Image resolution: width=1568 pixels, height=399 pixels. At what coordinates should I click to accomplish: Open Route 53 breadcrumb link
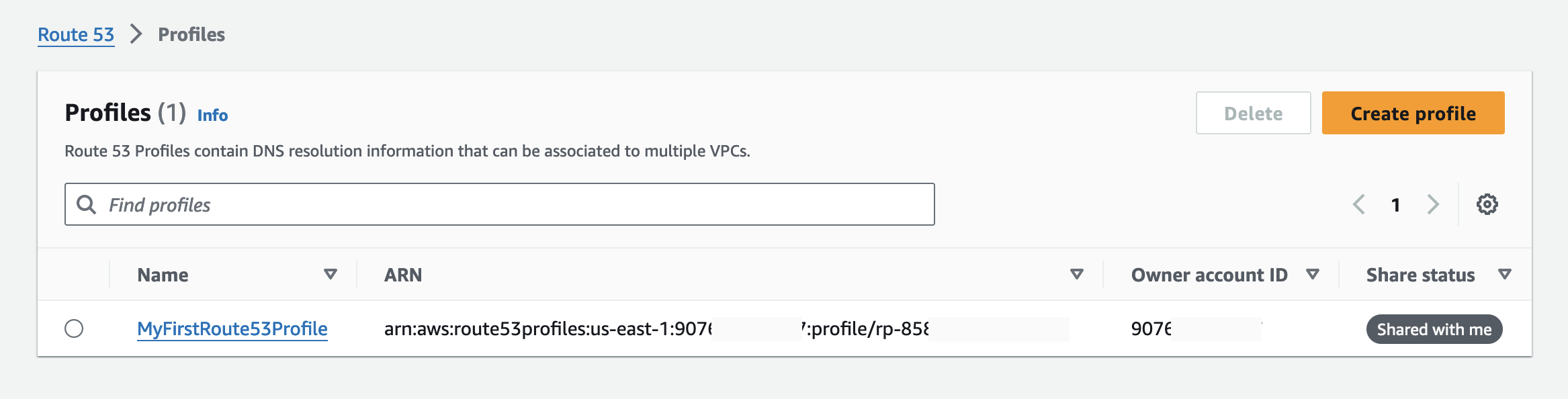point(76,34)
